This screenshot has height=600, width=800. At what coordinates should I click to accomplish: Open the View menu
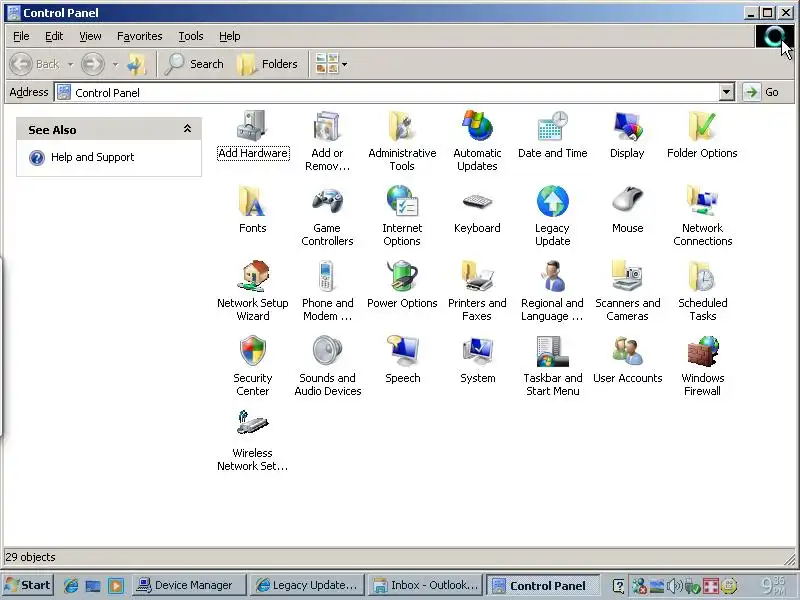[x=90, y=36]
